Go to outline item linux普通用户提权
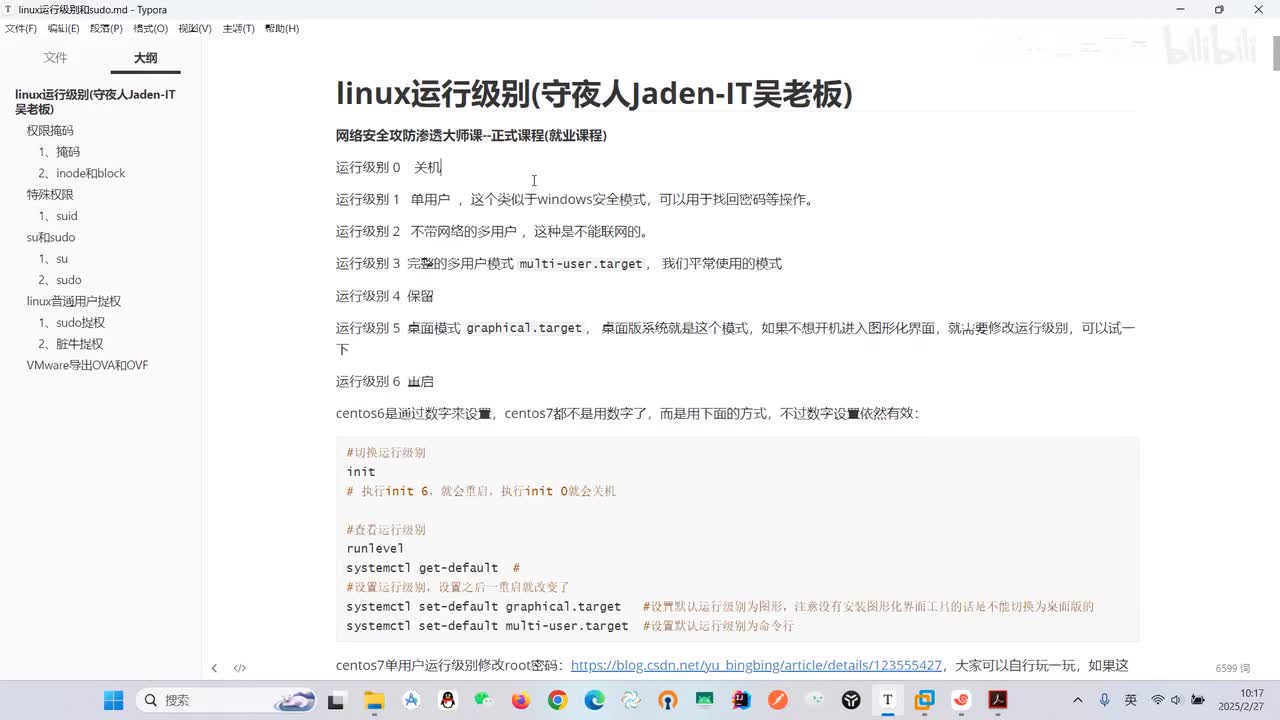 pos(74,301)
